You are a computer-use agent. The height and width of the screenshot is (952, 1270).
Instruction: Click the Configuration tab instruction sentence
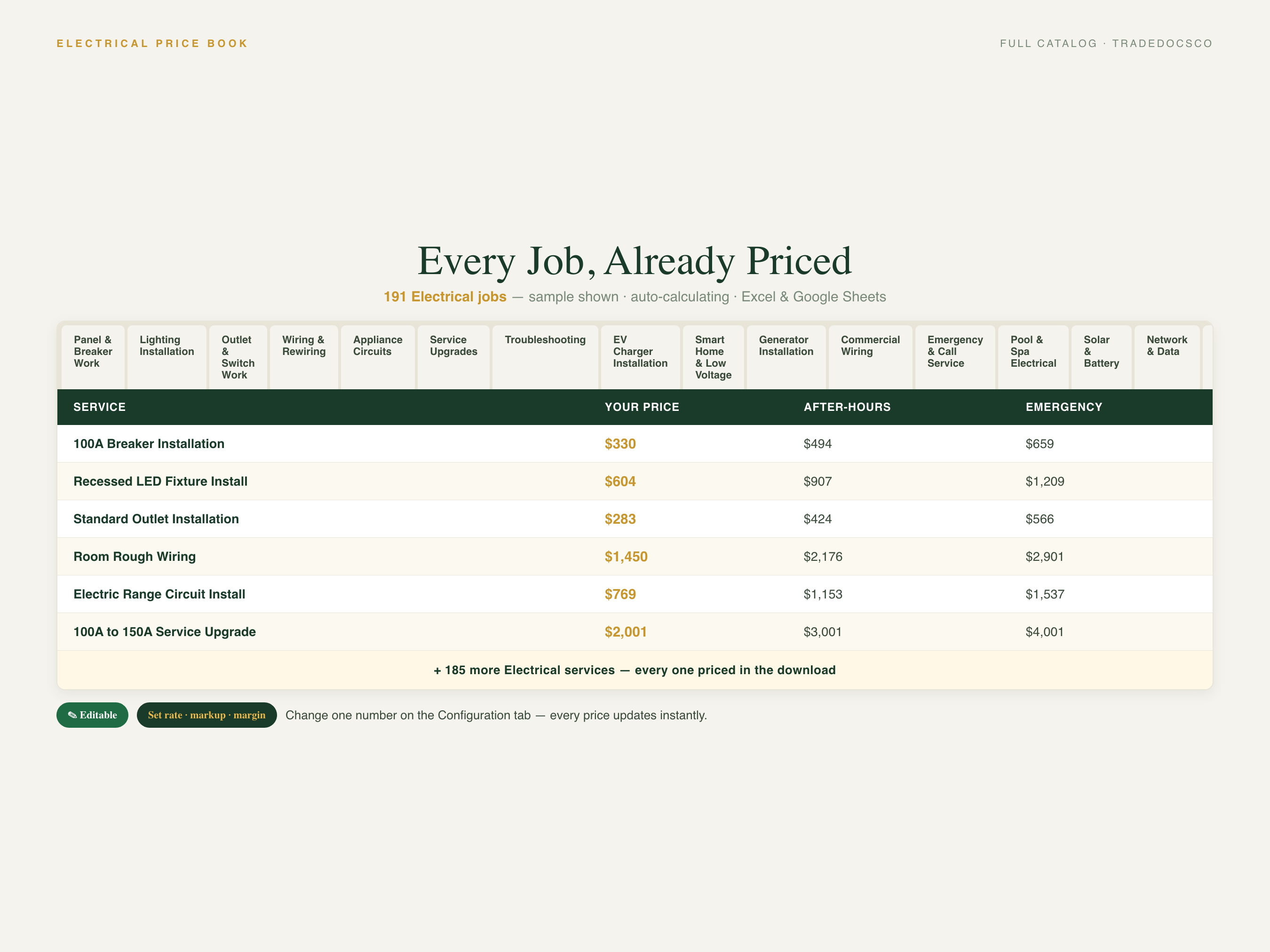coord(496,715)
